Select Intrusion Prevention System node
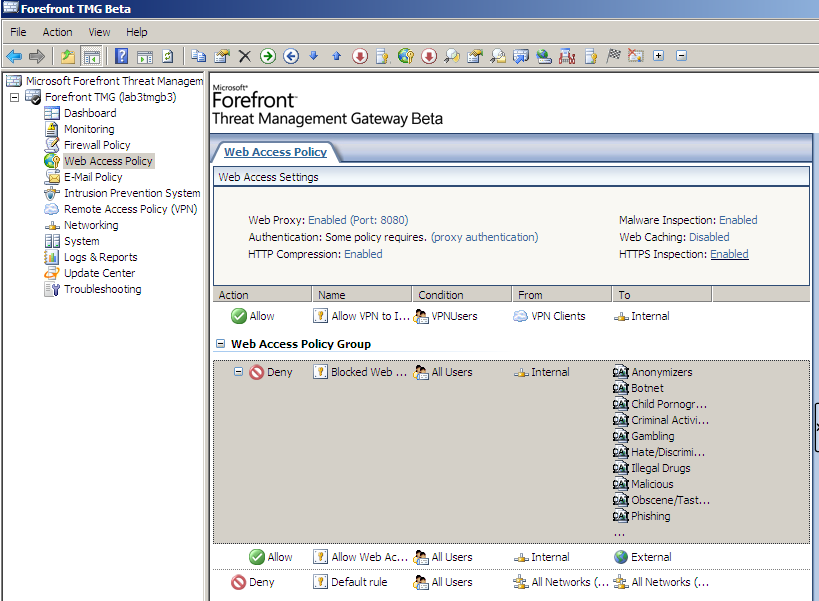 click(x=132, y=193)
